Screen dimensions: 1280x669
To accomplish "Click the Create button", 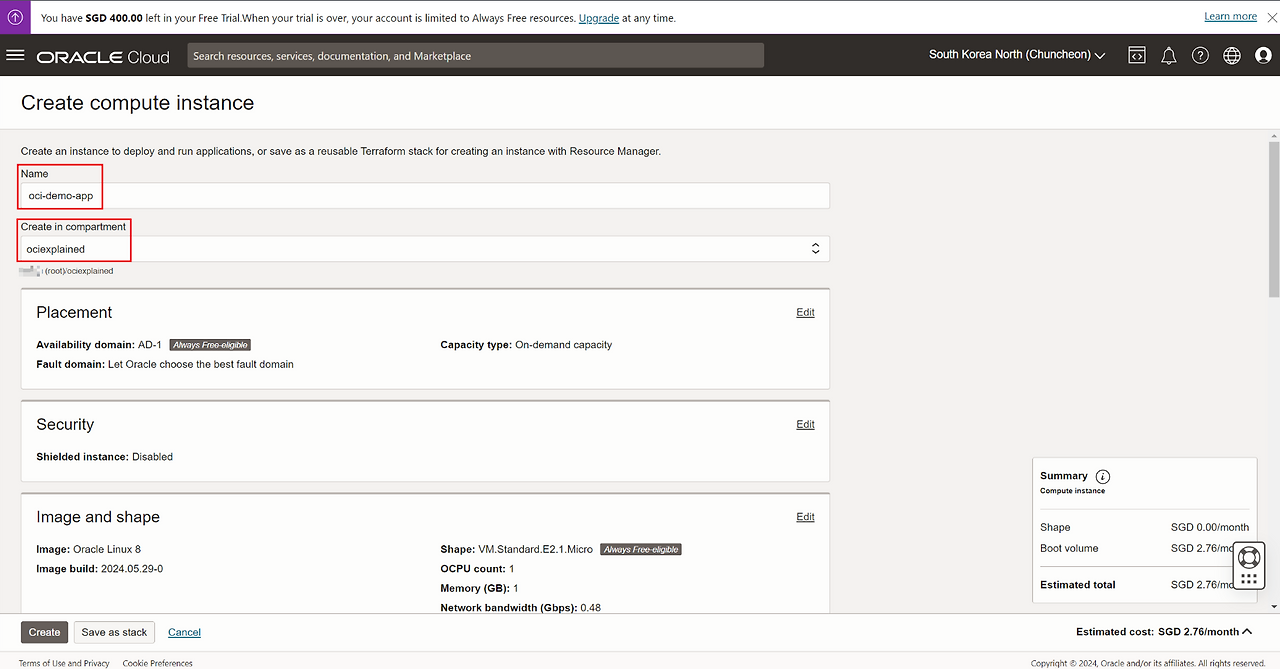I will tap(44, 632).
